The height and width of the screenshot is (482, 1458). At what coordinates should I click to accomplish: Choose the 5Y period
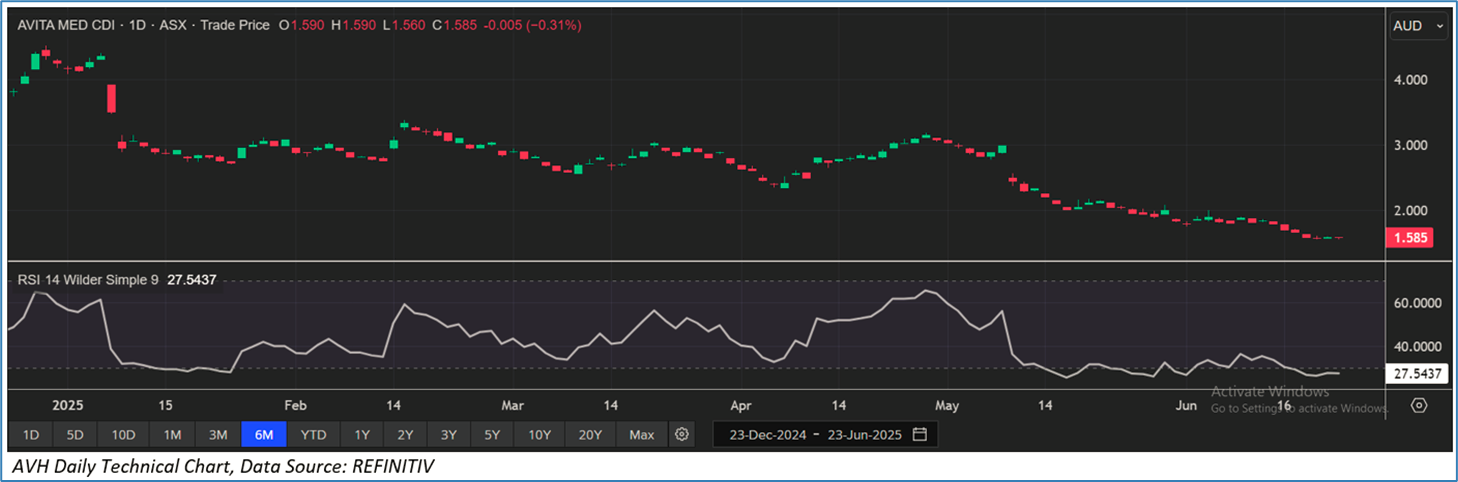pyautogui.click(x=493, y=435)
